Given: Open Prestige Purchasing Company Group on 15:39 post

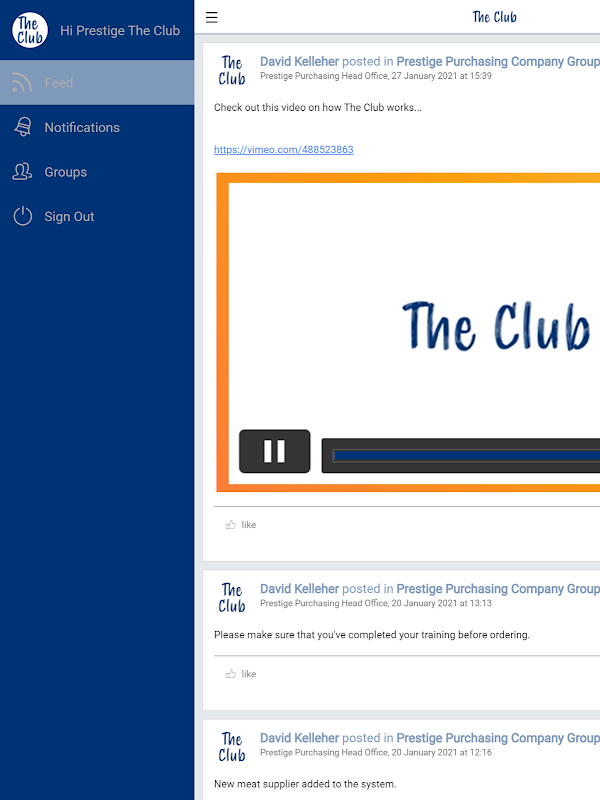Looking at the screenshot, I should click(498, 61).
